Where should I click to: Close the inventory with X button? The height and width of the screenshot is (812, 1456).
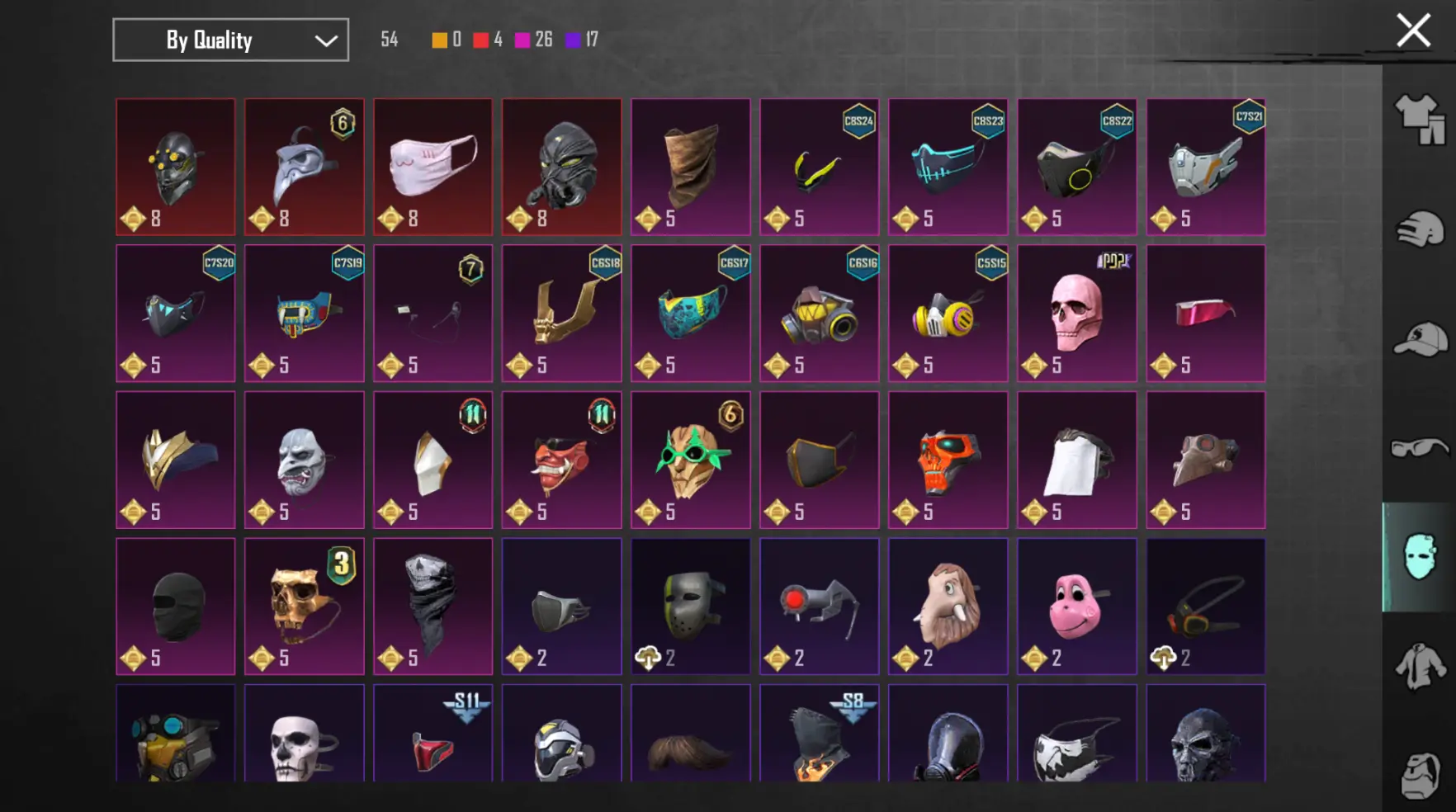tap(1413, 31)
